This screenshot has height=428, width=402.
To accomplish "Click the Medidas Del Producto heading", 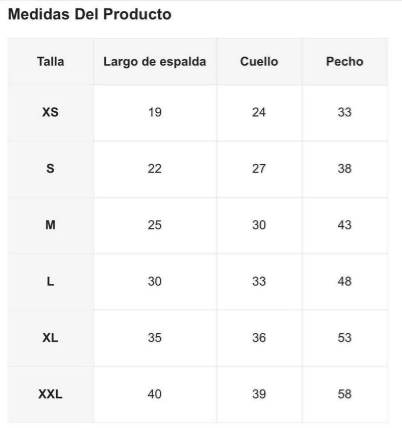I will [x=89, y=14].
